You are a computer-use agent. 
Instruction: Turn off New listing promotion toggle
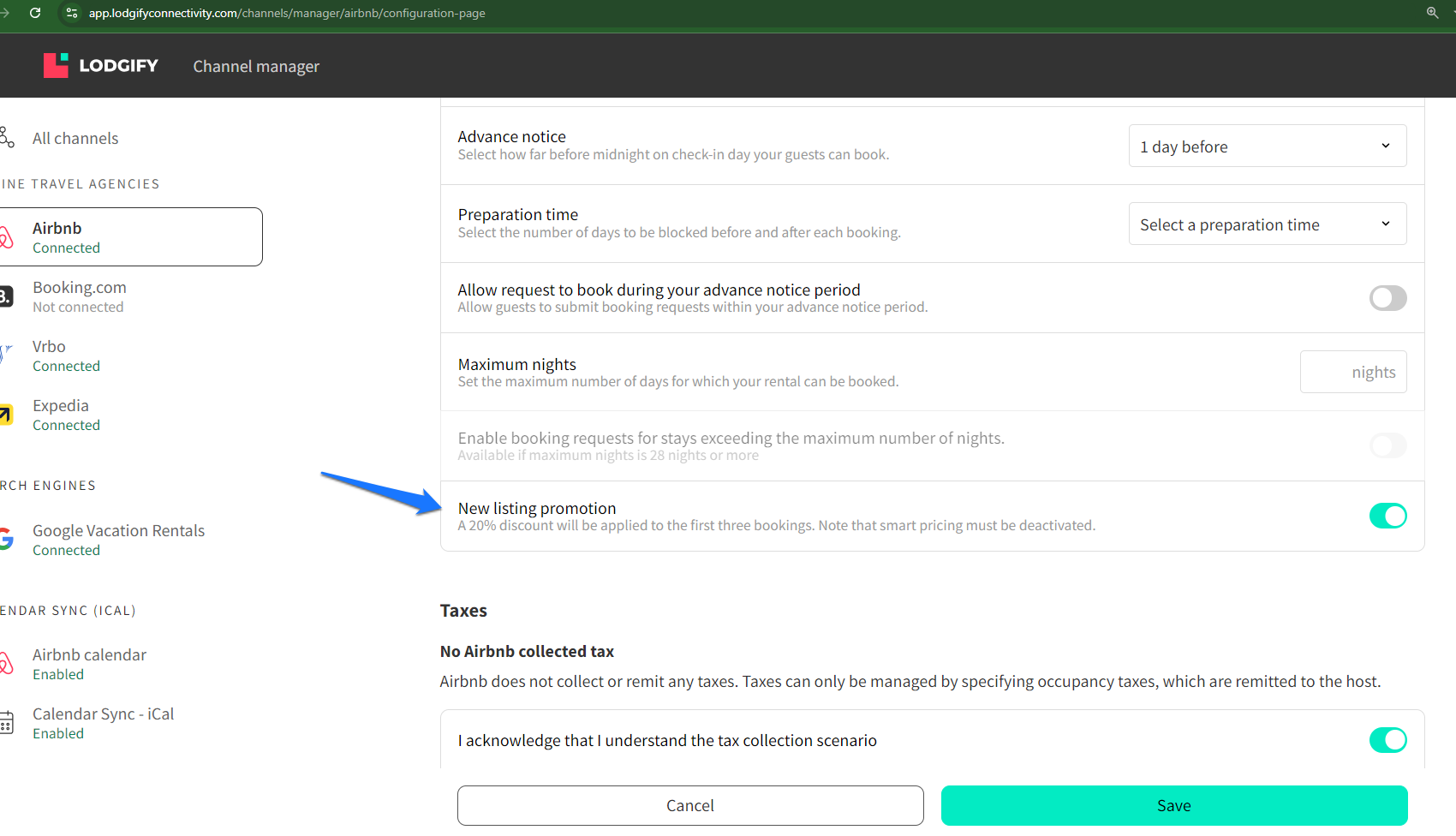[1387, 516]
